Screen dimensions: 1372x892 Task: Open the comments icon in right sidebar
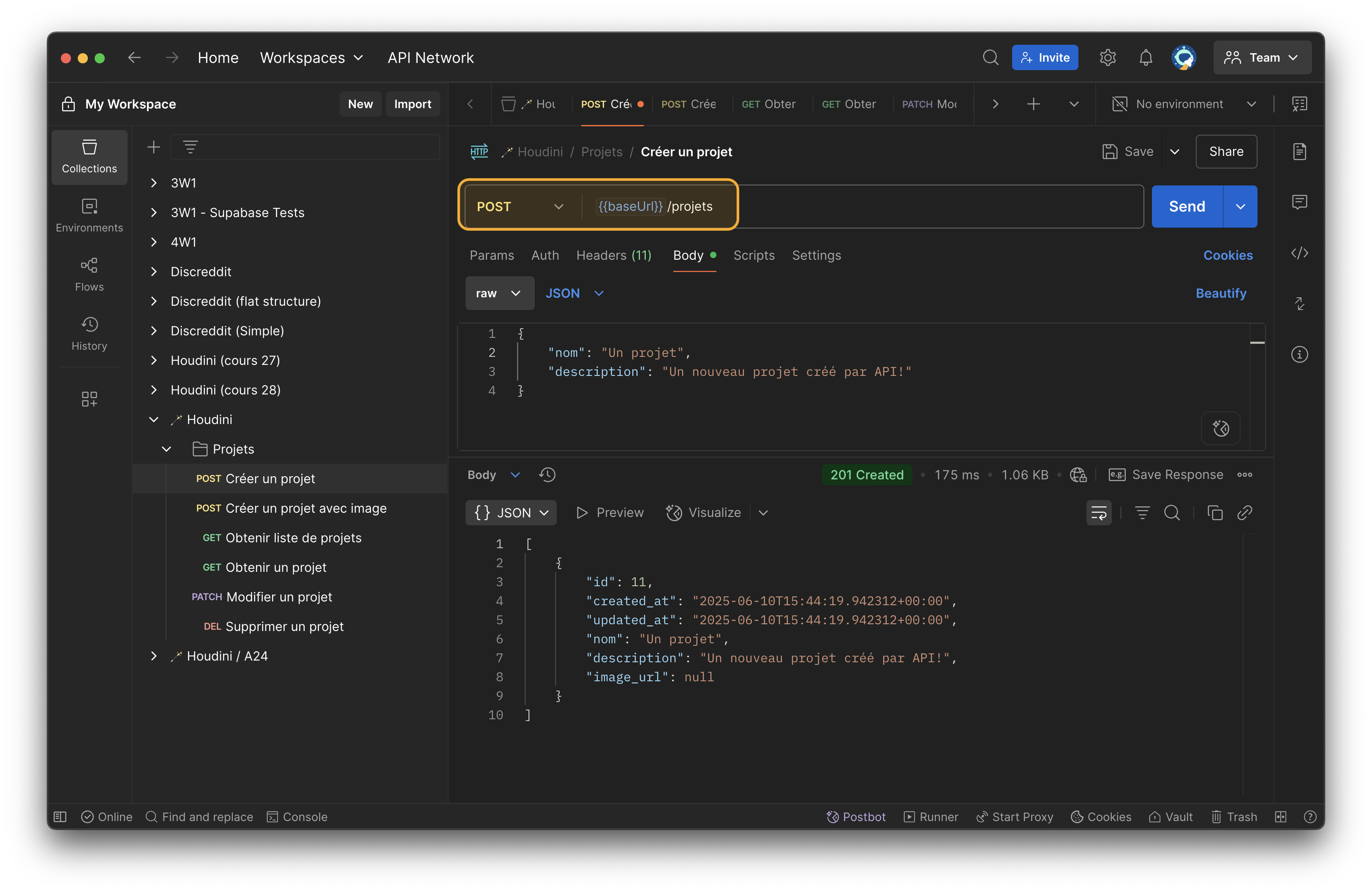[x=1299, y=202]
